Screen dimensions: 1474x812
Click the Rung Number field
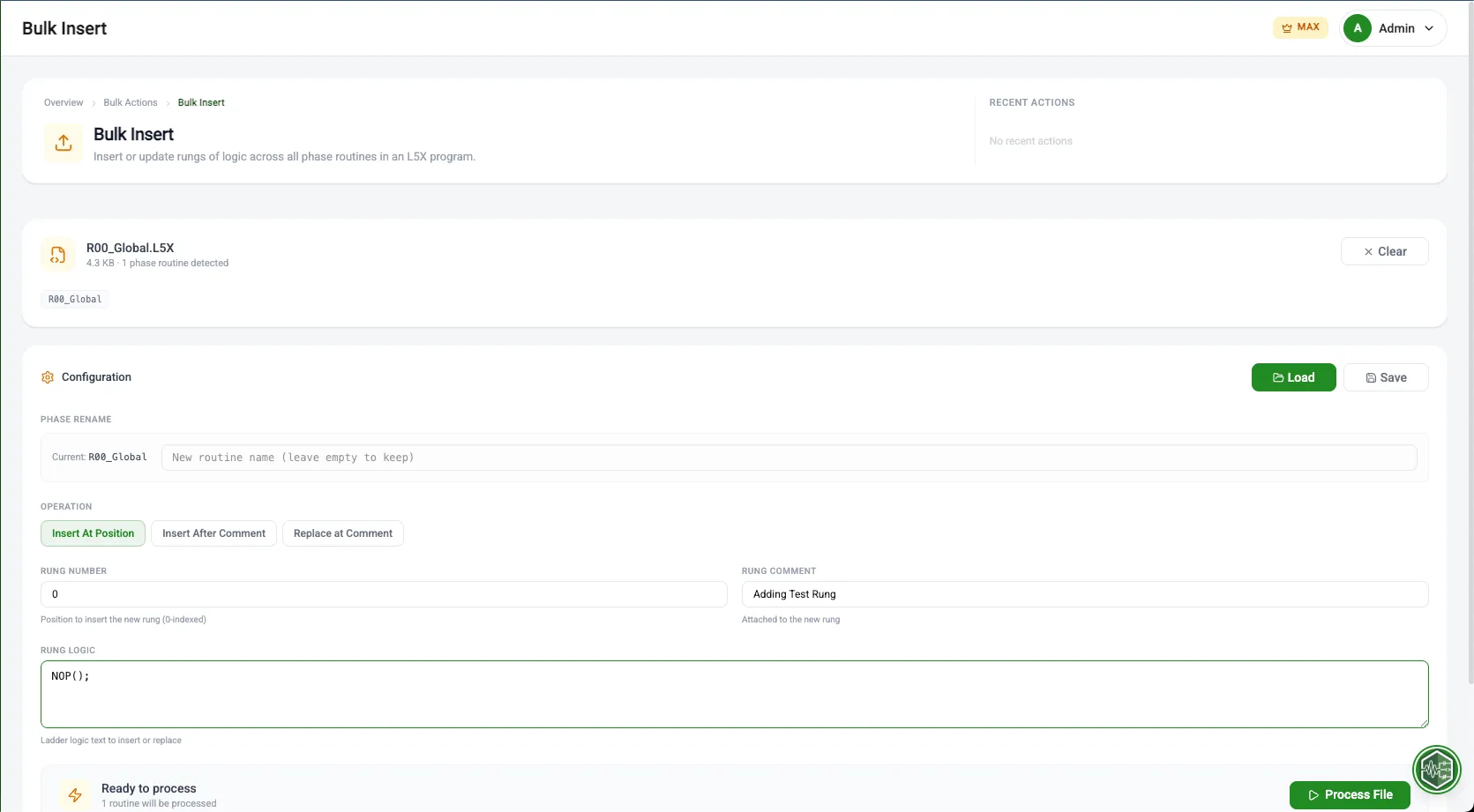[x=384, y=594]
